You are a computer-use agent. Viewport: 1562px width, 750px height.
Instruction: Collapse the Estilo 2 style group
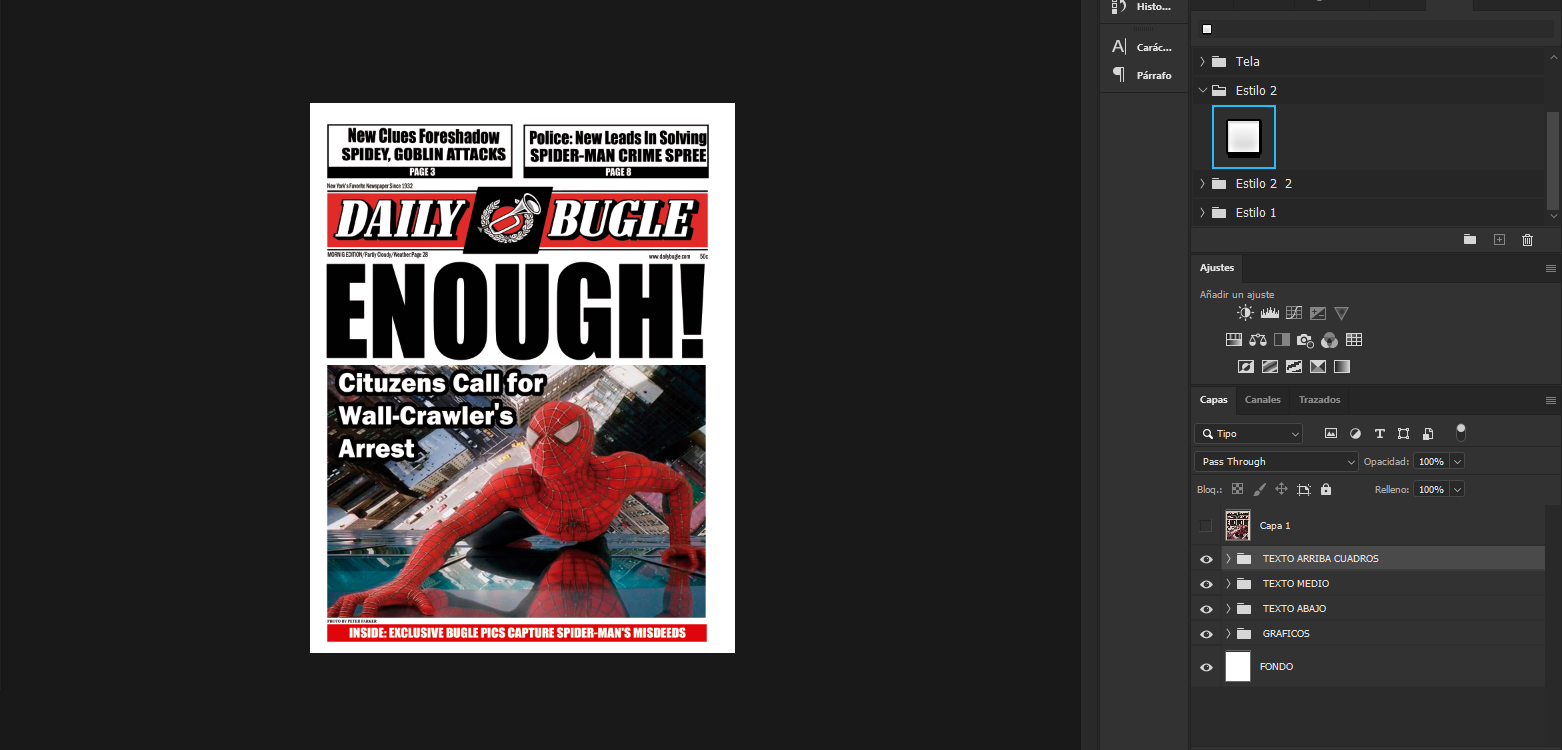tap(1202, 91)
